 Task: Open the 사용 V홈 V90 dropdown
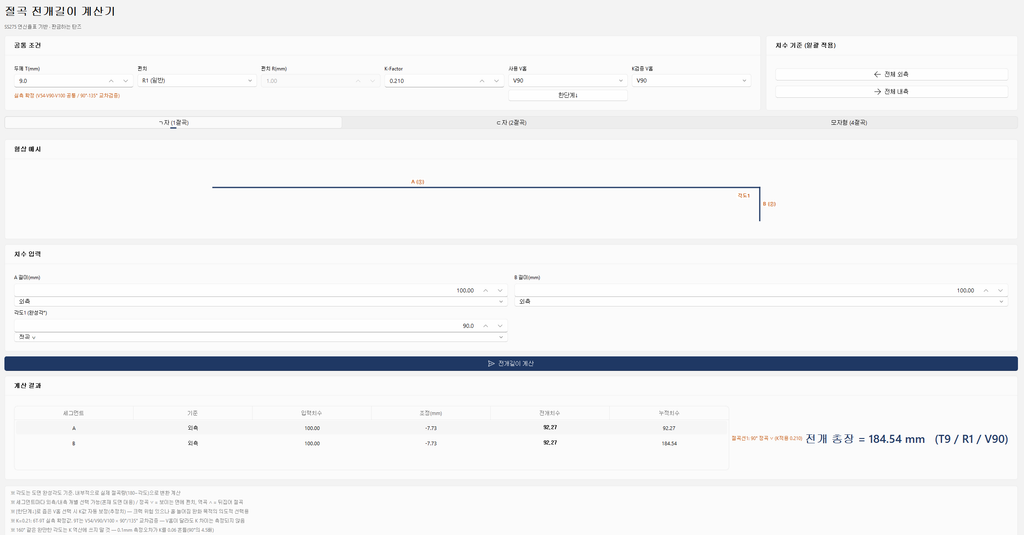tap(568, 81)
